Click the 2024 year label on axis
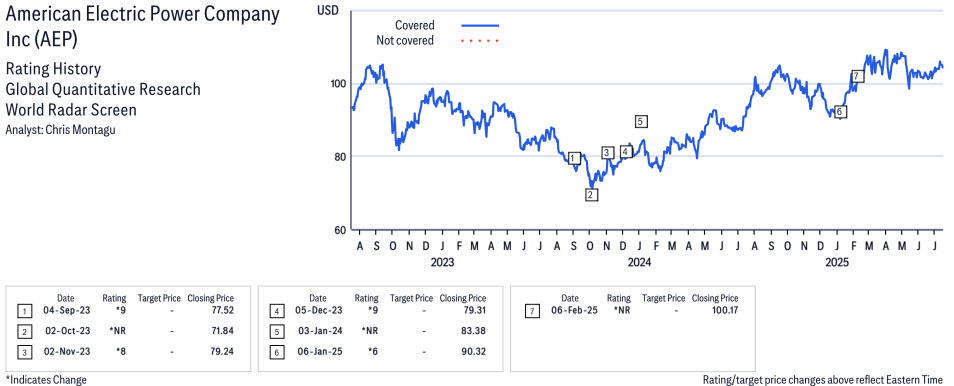This screenshot has width=954, height=386. (639, 262)
